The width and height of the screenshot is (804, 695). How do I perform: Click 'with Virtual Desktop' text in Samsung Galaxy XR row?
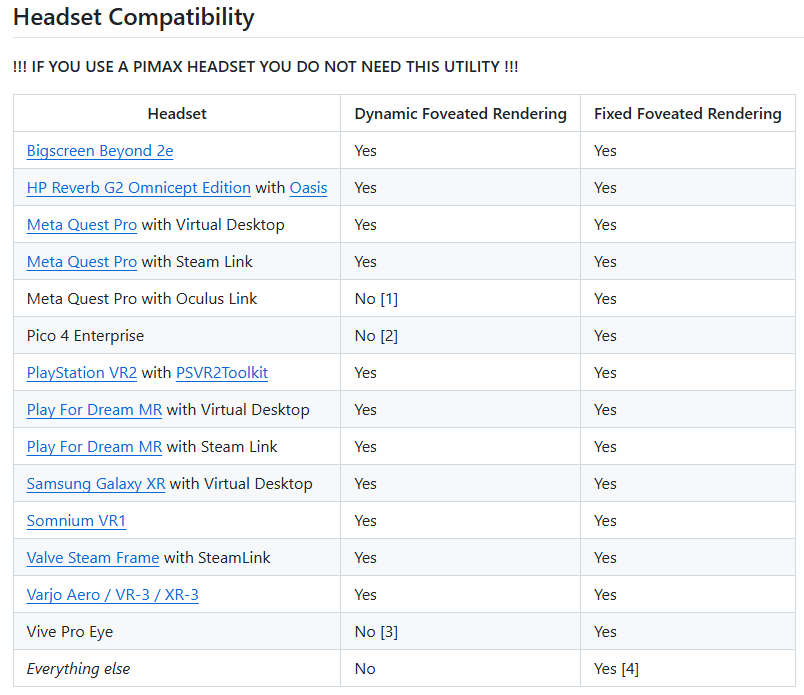pos(241,483)
